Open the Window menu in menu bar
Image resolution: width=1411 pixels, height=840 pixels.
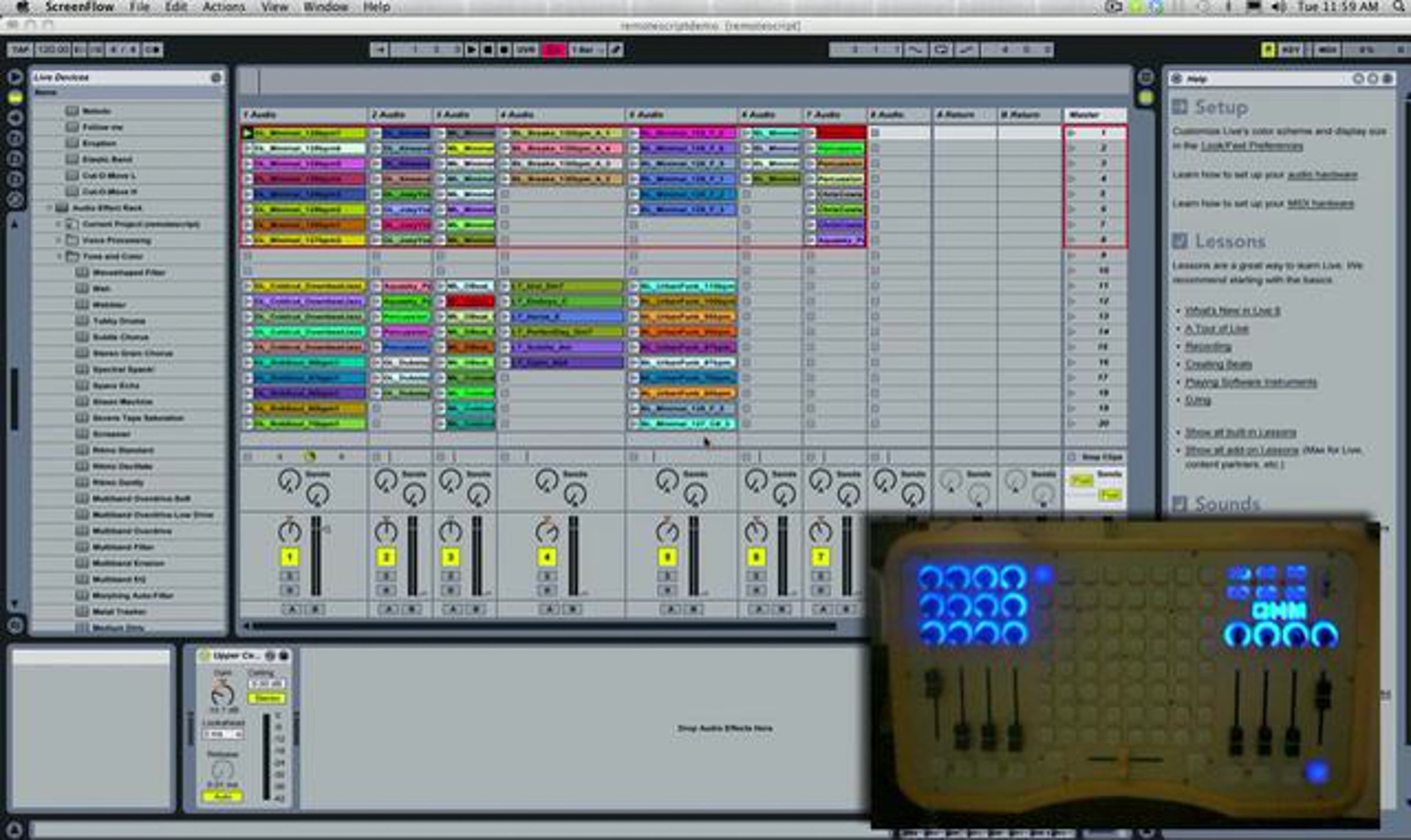(x=326, y=7)
